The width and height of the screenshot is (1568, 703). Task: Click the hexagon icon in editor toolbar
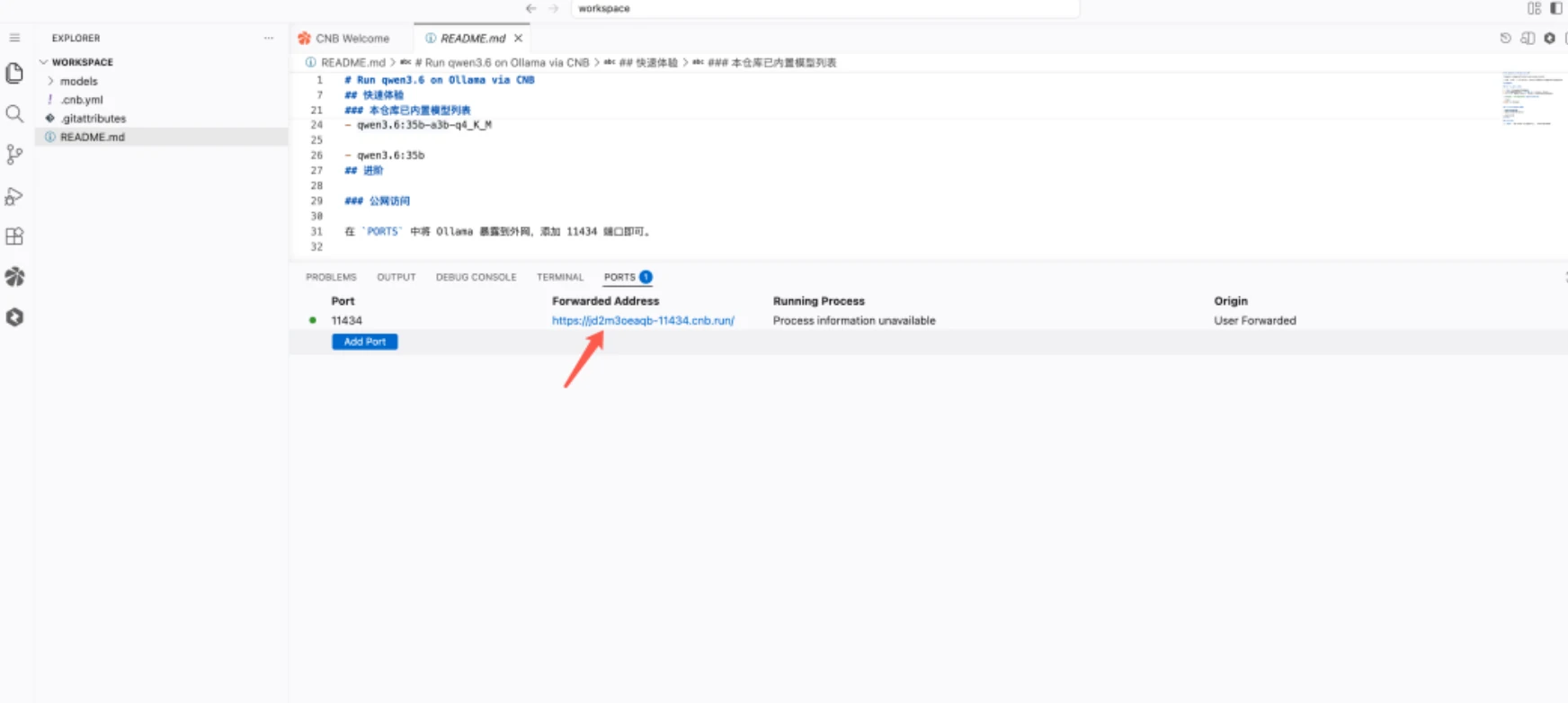[1549, 38]
